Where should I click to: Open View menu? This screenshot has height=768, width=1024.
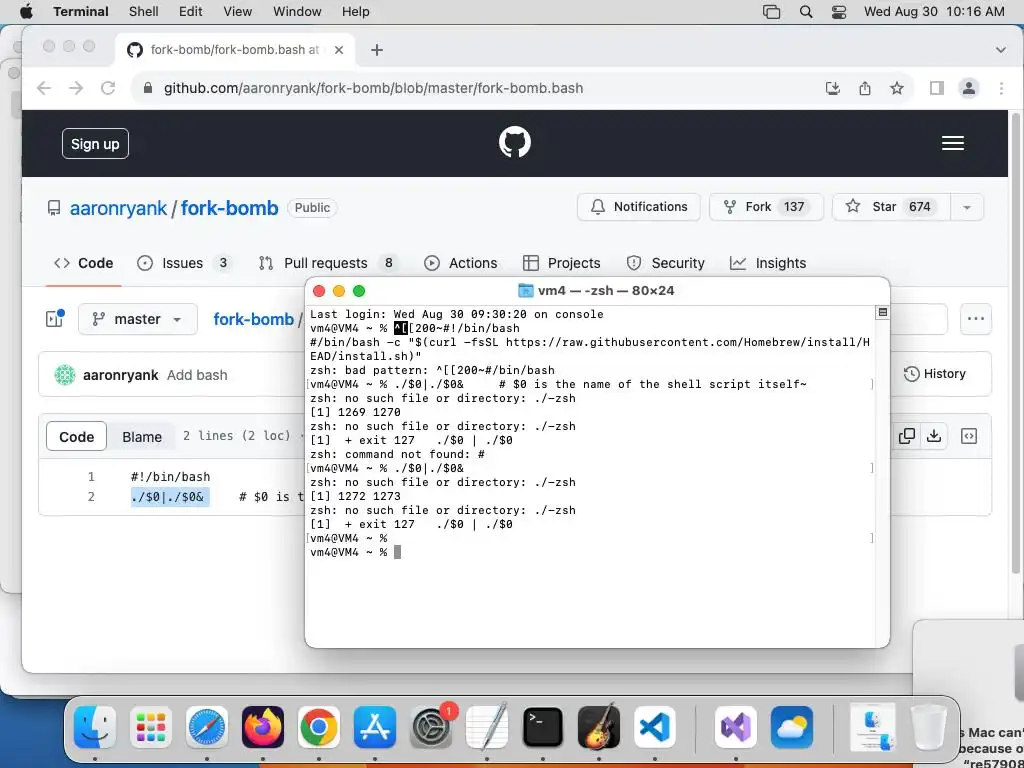click(x=238, y=12)
